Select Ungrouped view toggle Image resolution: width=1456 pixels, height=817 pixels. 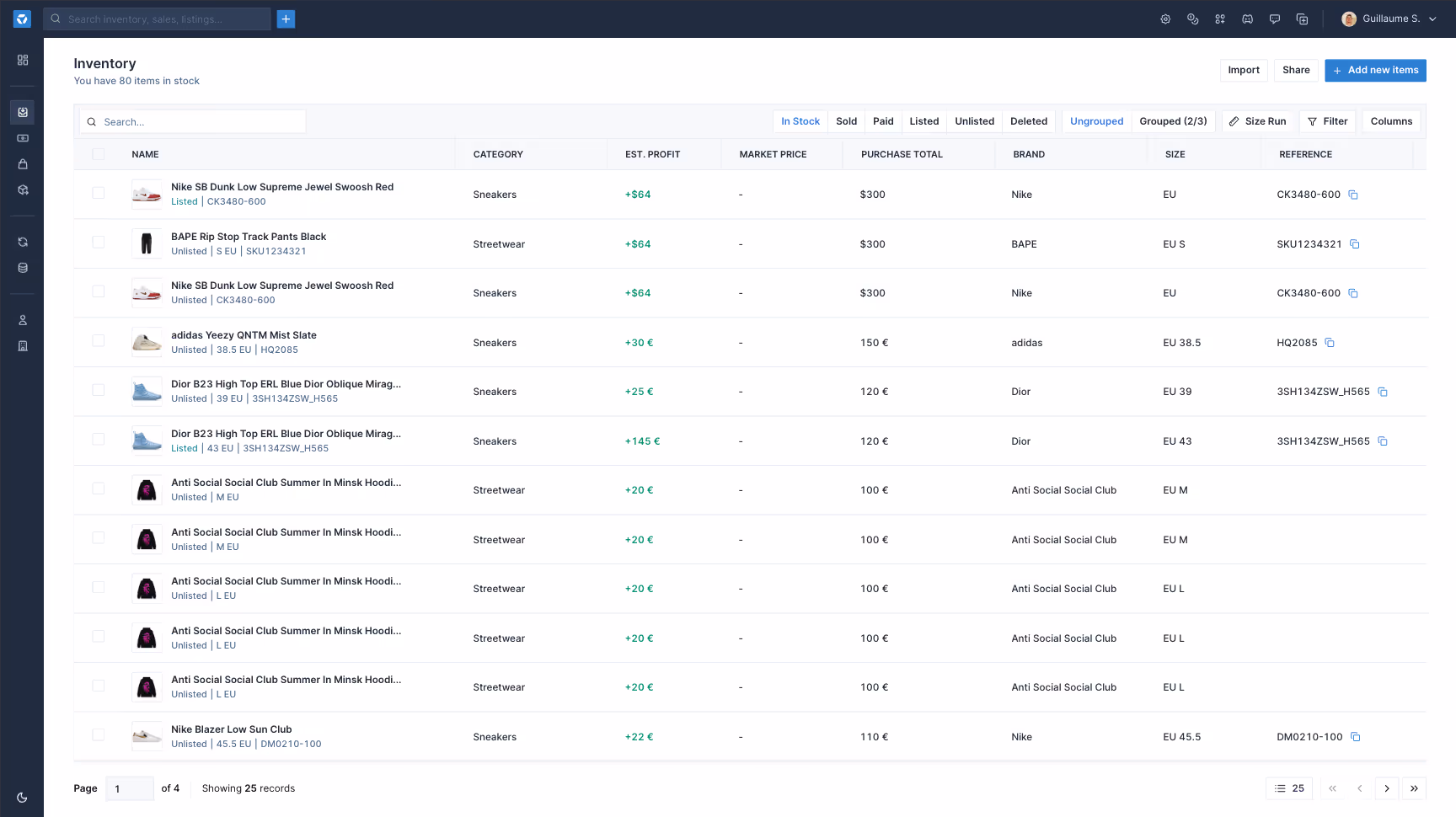pyautogui.click(x=1096, y=121)
